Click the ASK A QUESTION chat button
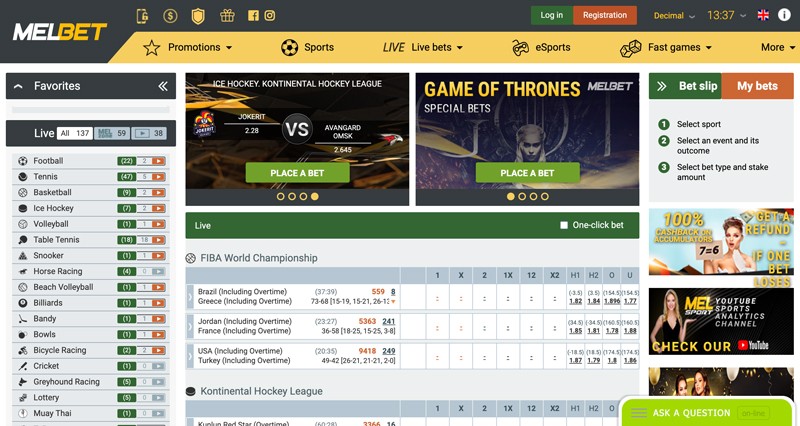 [707, 413]
